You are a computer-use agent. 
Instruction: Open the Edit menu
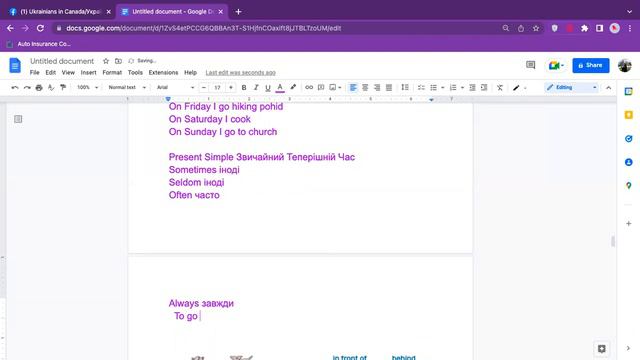pos(51,73)
